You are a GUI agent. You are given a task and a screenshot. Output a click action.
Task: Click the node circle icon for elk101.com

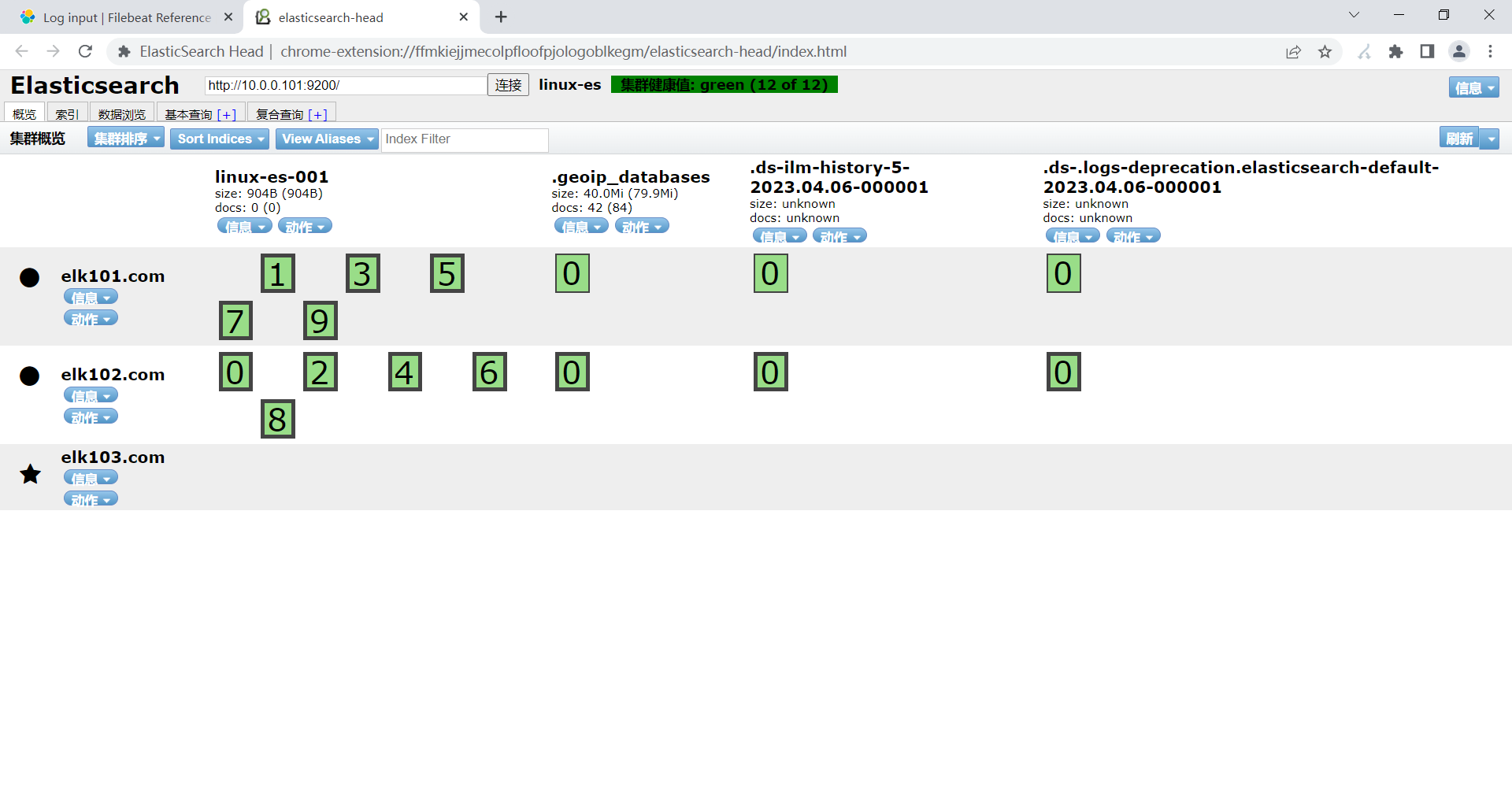point(30,277)
